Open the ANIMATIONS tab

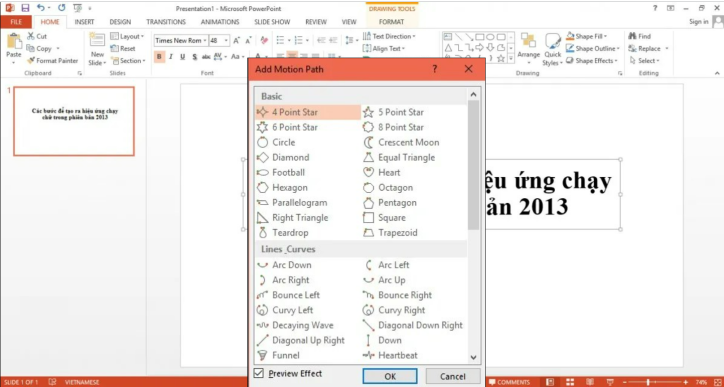(220, 22)
